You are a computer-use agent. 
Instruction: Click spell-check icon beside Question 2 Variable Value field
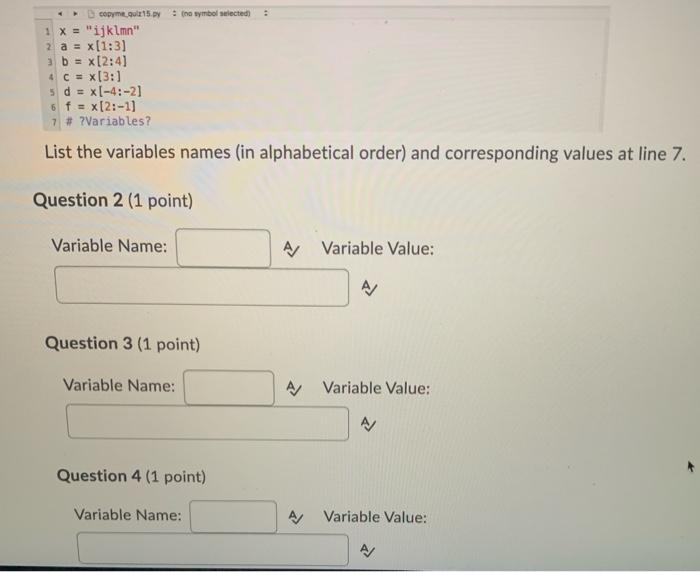369,288
